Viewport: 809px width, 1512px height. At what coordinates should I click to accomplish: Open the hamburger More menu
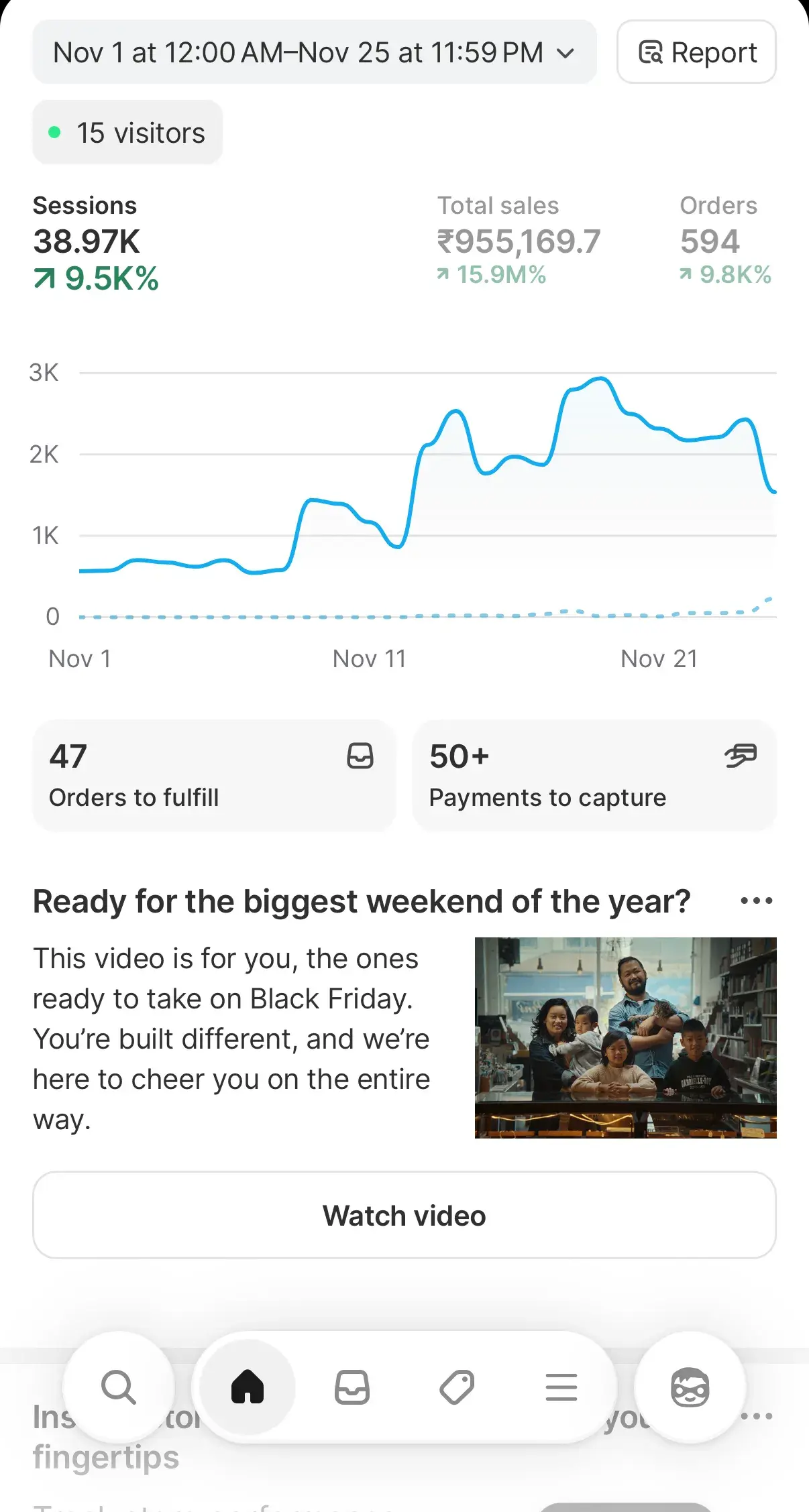click(561, 1387)
